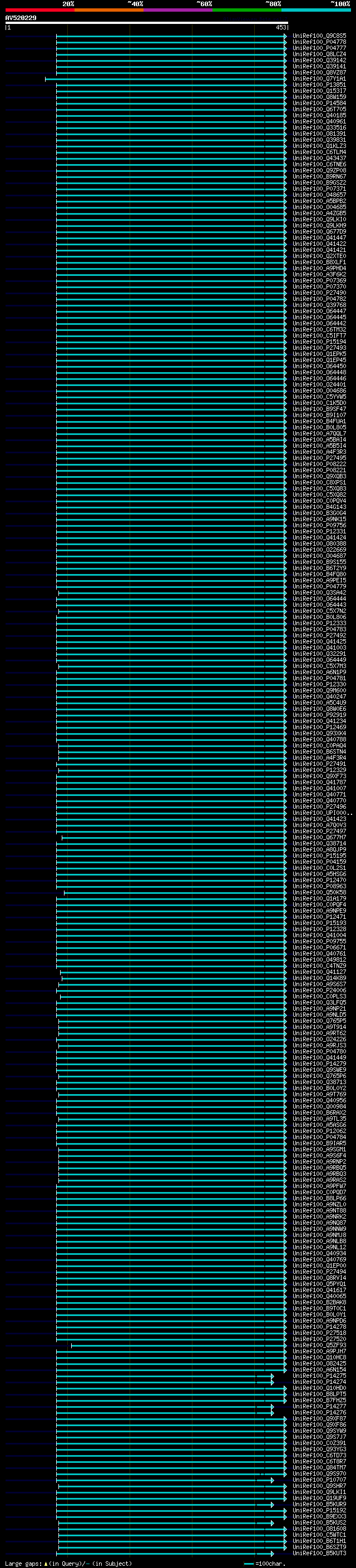Select the hit label UniRef100_C0L2S1

click(x=319, y=868)
